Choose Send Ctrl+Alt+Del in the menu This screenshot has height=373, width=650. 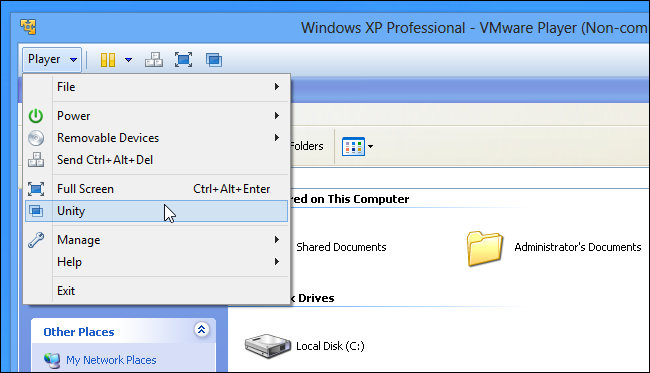click(x=156, y=160)
